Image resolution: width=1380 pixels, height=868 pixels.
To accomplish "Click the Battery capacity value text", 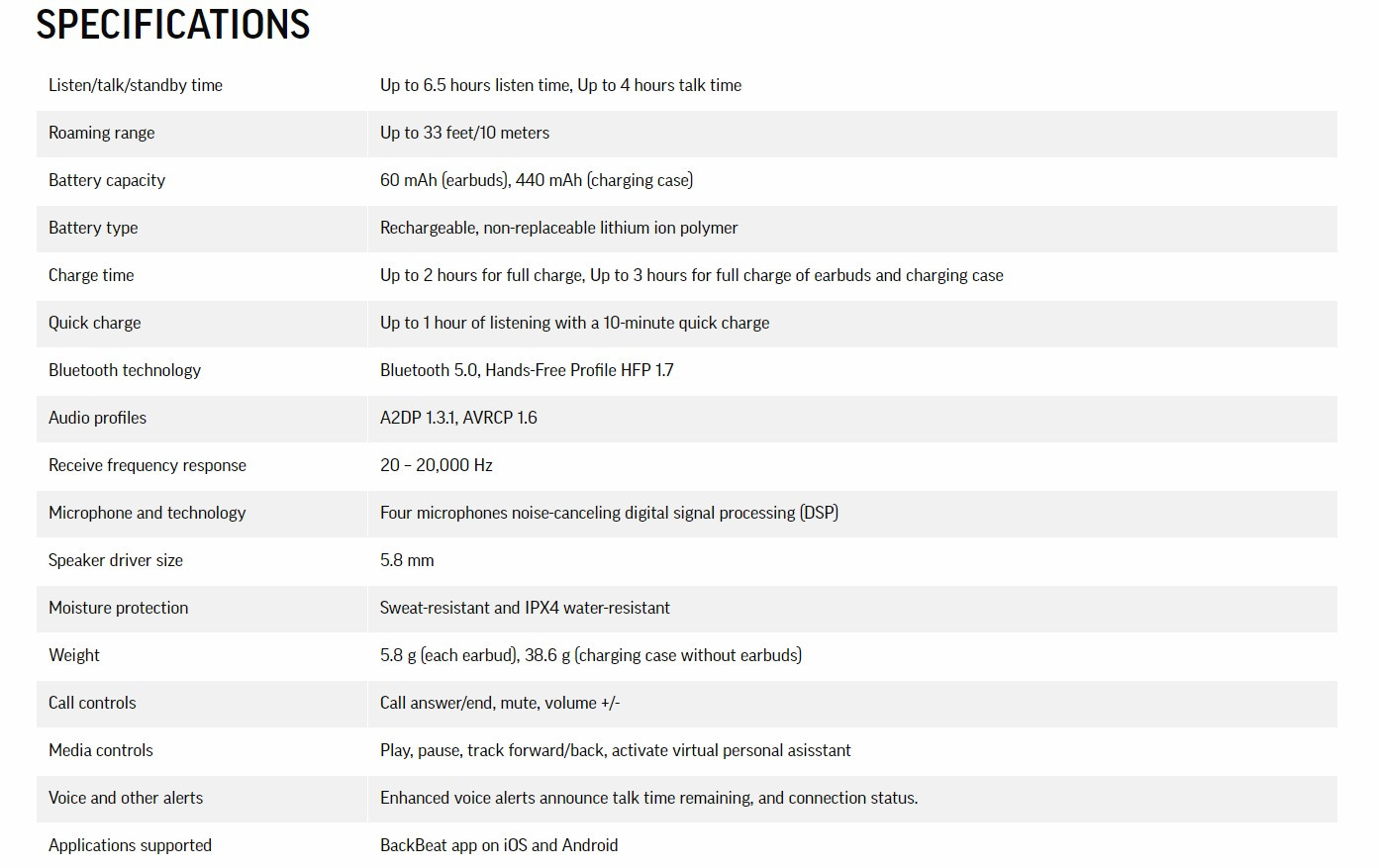I will point(536,180).
